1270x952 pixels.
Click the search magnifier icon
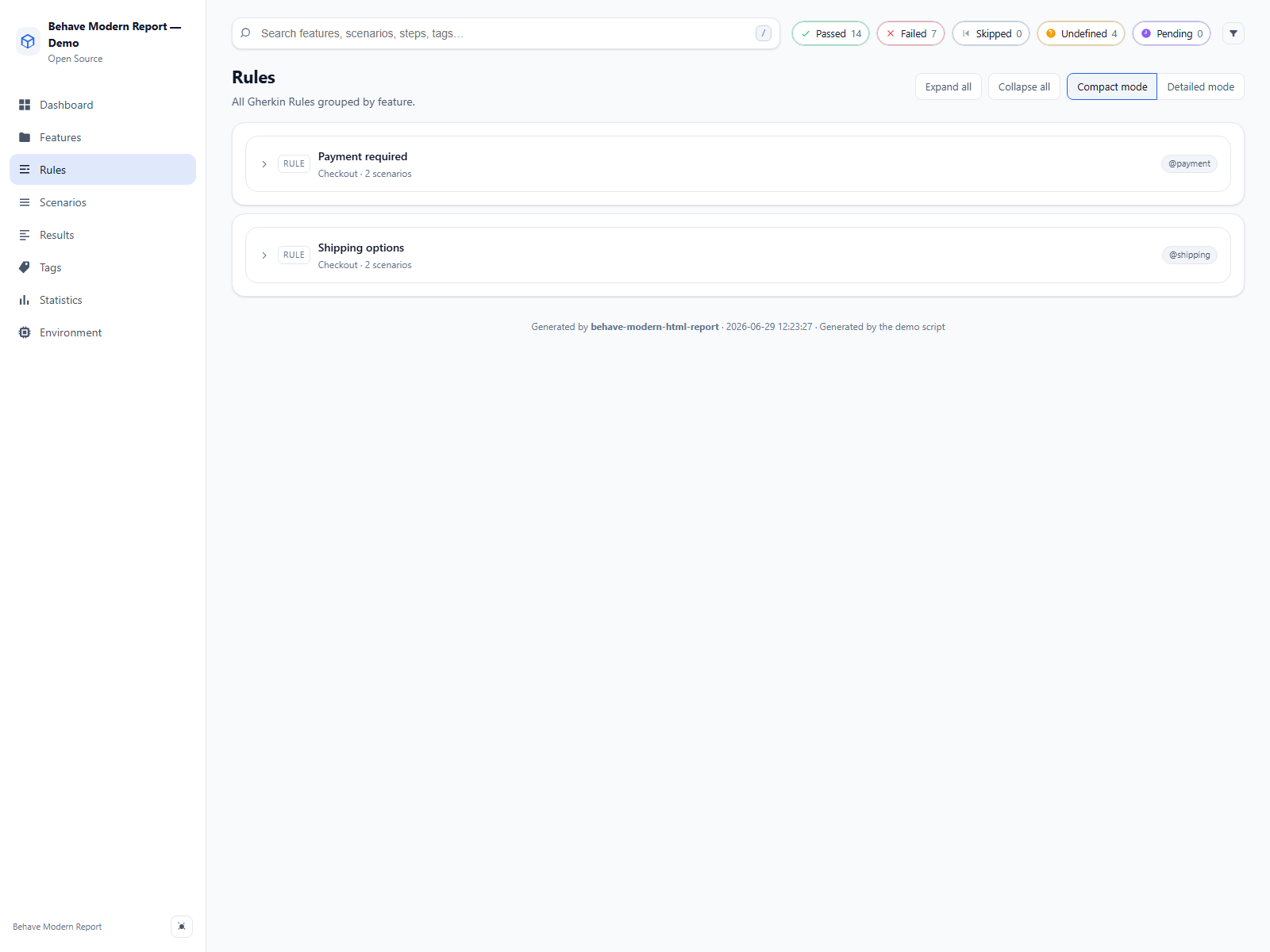(x=246, y=33)
